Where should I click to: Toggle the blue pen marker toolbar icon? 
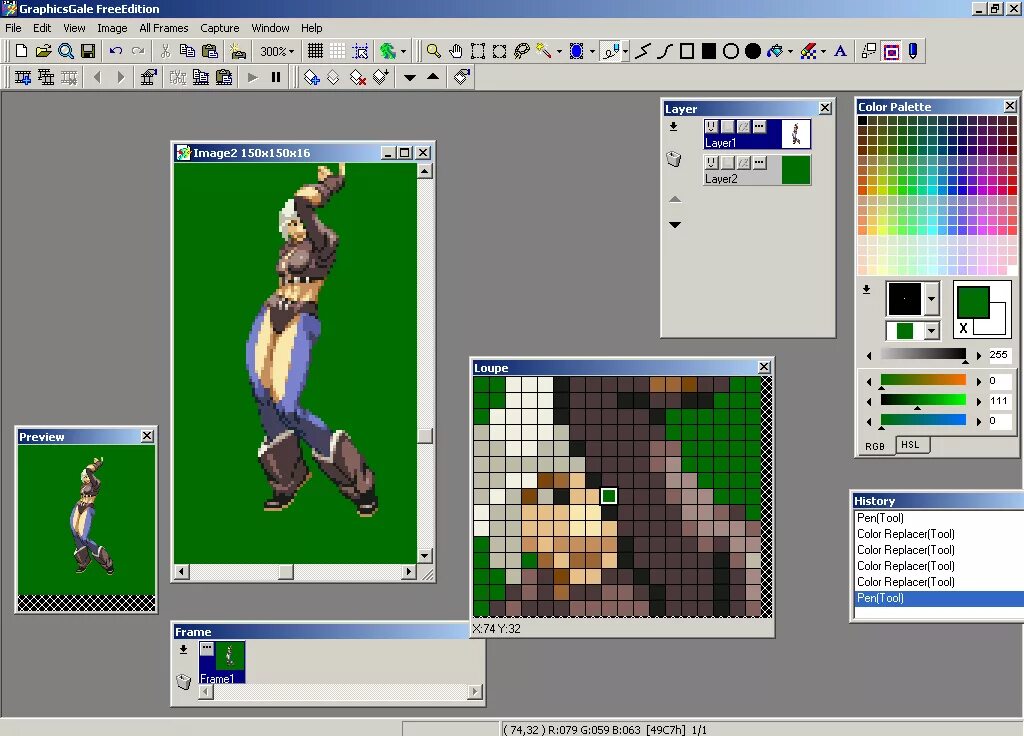(914, 51)
